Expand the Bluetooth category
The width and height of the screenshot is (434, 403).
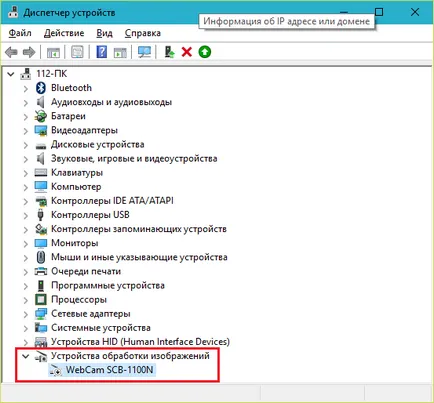26,88
